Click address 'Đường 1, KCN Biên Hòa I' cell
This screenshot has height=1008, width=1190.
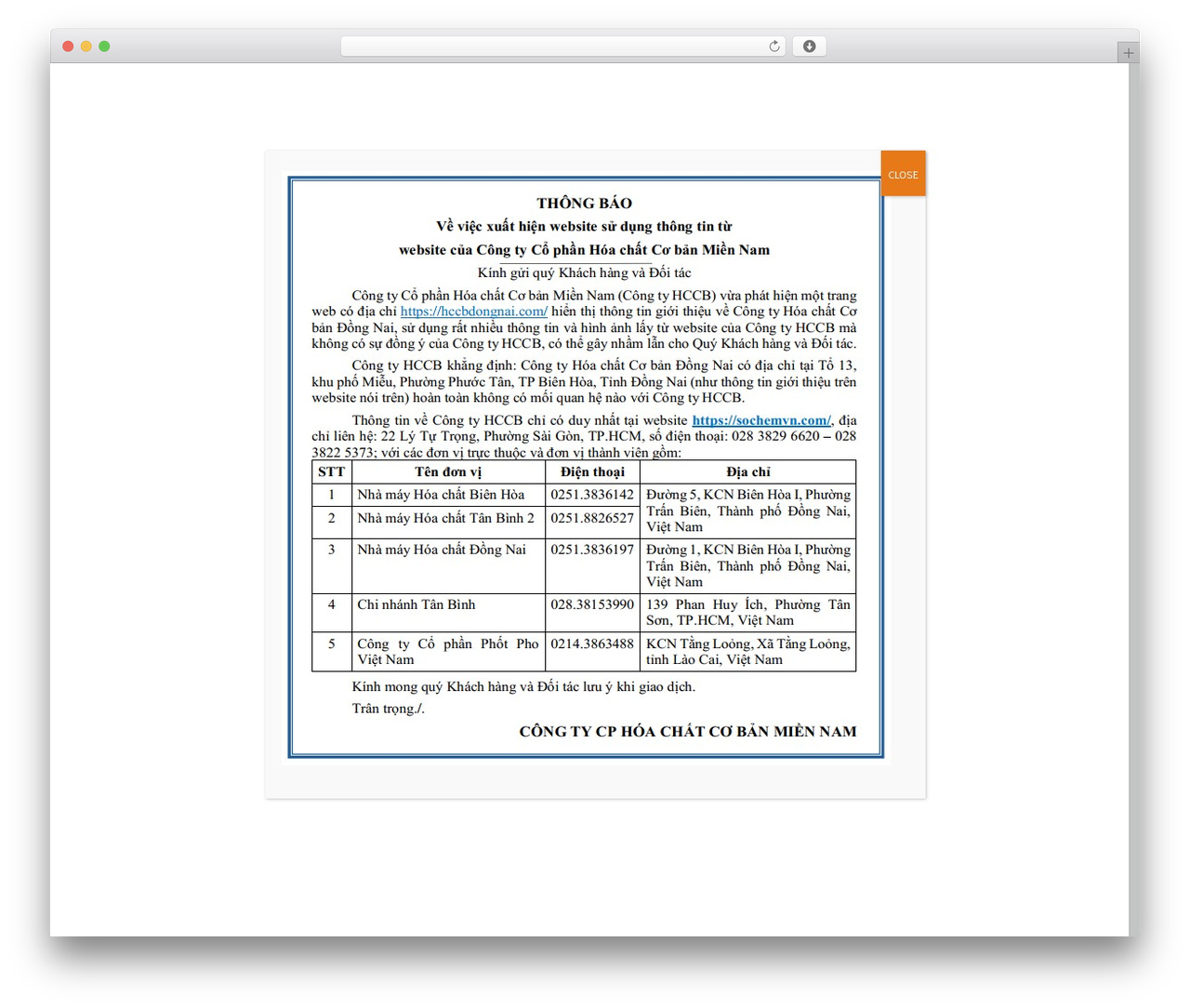[x=748, y=565]
